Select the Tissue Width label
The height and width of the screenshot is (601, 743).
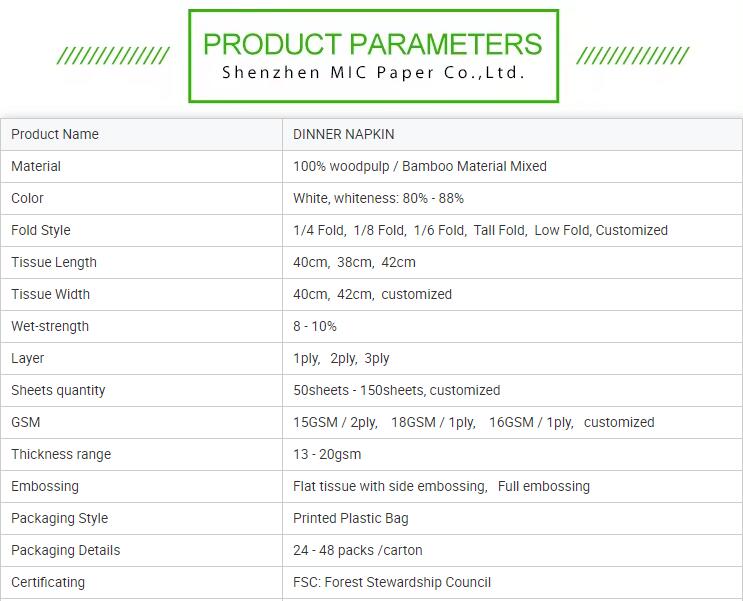50,294
